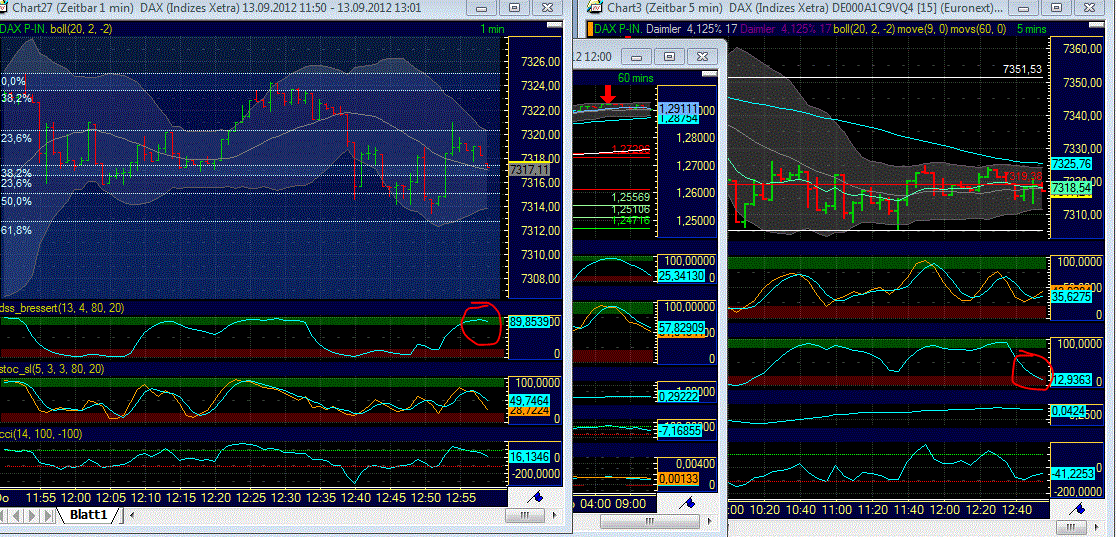
Task: Click the '7318,54' price tag in Chart3
Action: tap(1072, 187)
